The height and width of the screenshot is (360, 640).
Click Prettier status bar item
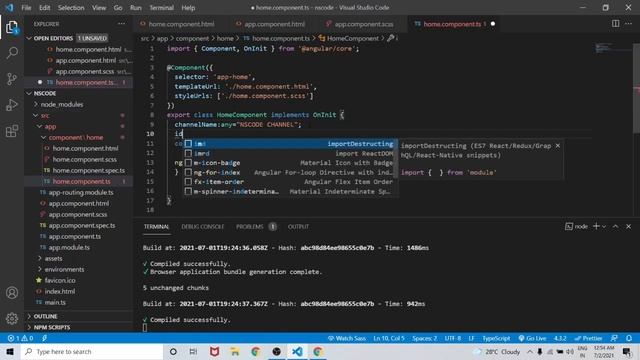(588, 338)
